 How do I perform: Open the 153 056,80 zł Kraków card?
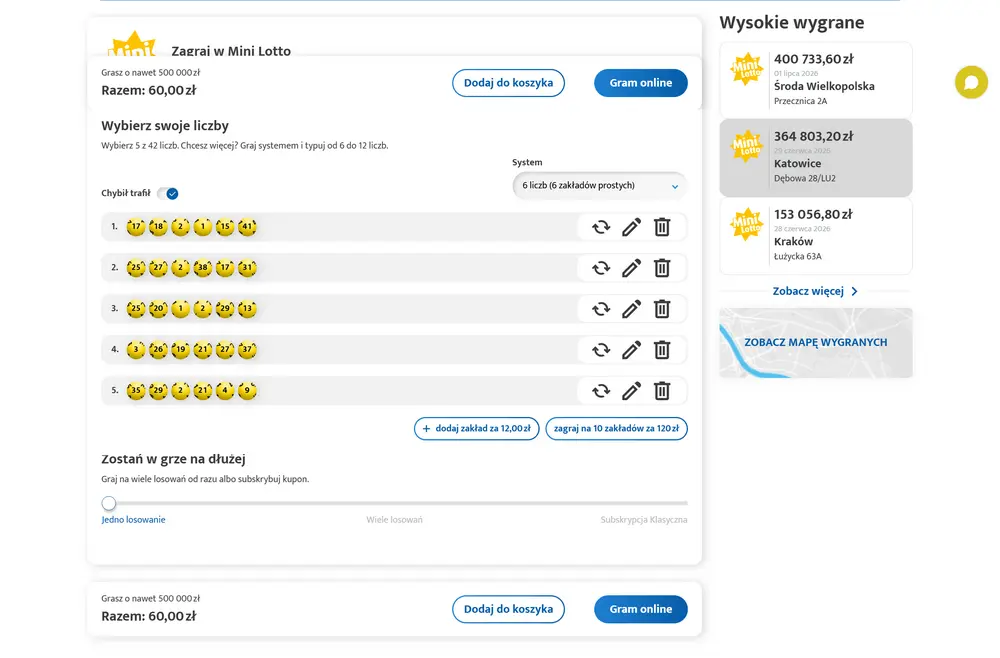pyautogui.click(x=816, y=236)
